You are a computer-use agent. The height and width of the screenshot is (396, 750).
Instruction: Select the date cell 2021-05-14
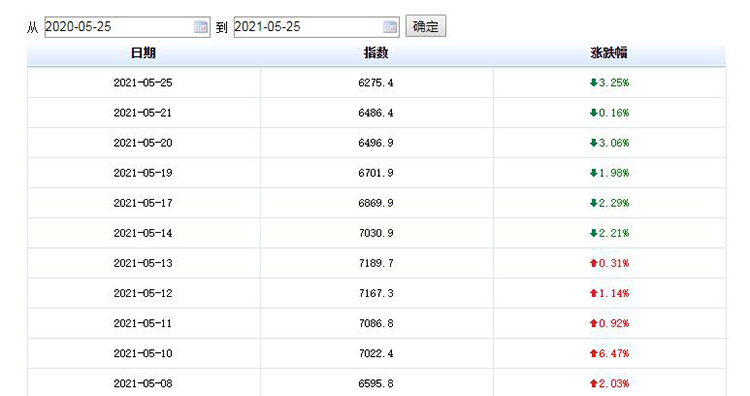[143, 233]
